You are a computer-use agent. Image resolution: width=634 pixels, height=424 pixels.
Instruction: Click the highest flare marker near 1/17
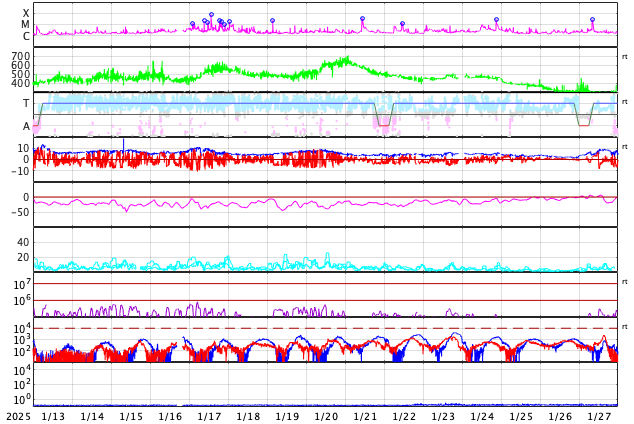(x=211, y=15)
